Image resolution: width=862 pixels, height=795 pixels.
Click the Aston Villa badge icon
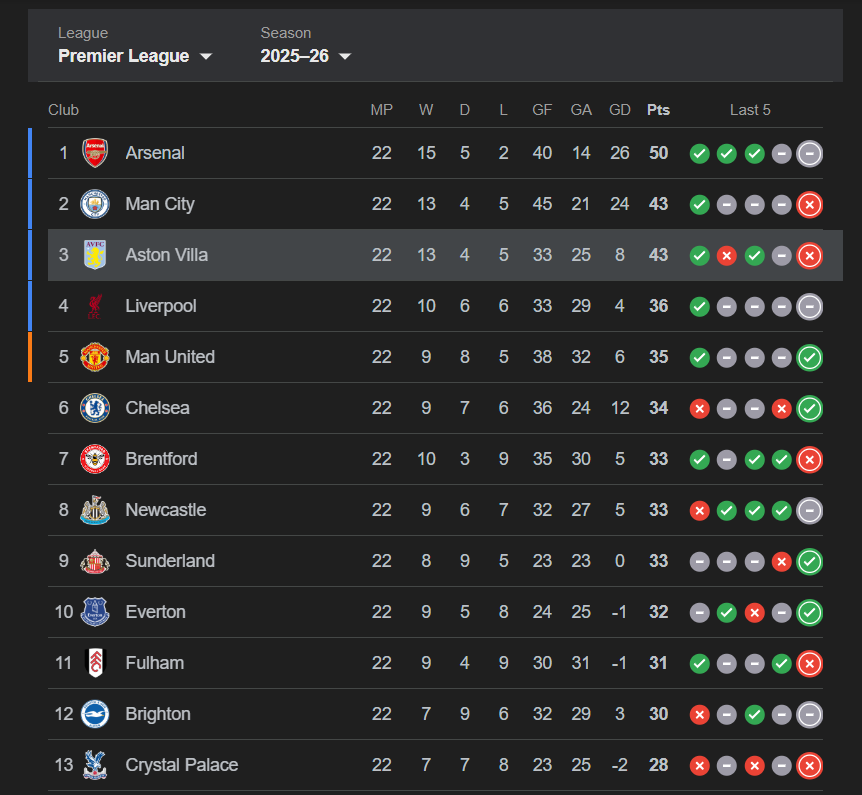[94, 255]
